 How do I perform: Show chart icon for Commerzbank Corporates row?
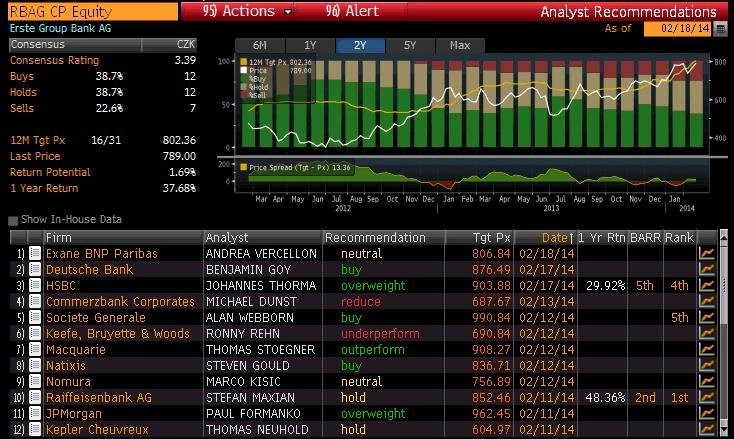(707, 301)
